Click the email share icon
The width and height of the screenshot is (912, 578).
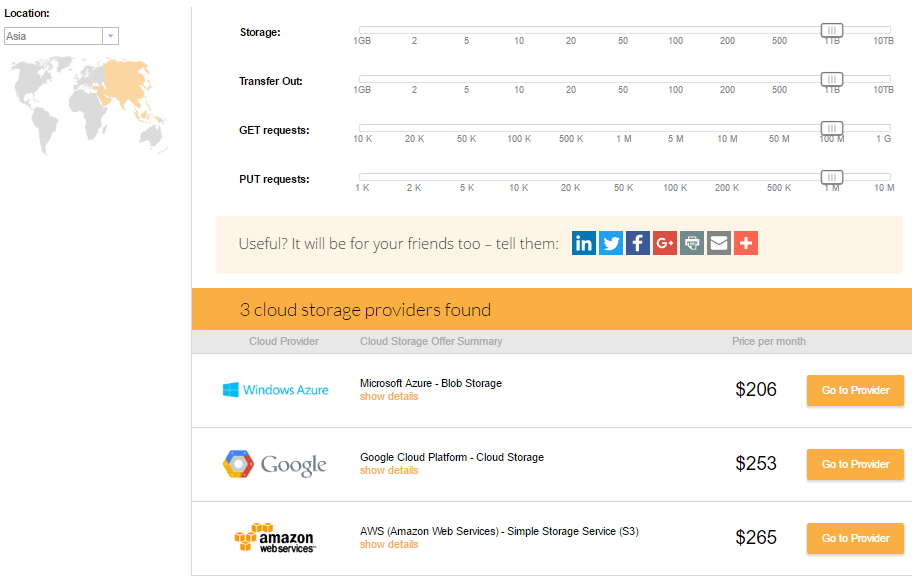tap(719, 243)
